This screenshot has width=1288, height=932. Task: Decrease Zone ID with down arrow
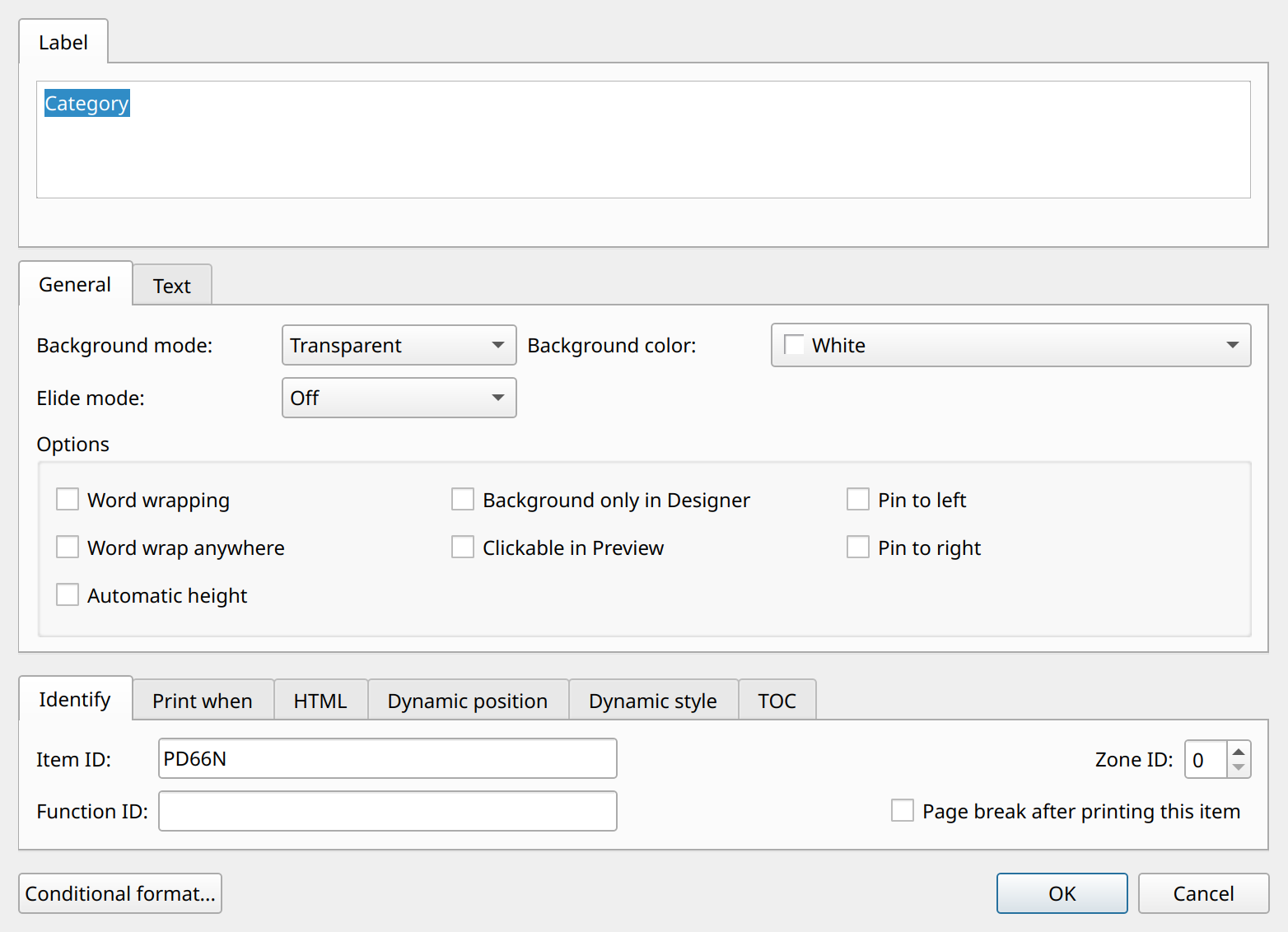[x=1239, y=767]
